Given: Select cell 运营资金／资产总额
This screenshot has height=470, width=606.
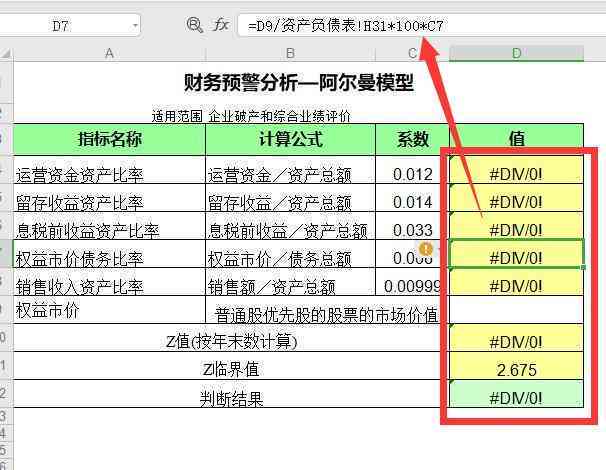Looking at the screenshot, I should pos(290,169).
